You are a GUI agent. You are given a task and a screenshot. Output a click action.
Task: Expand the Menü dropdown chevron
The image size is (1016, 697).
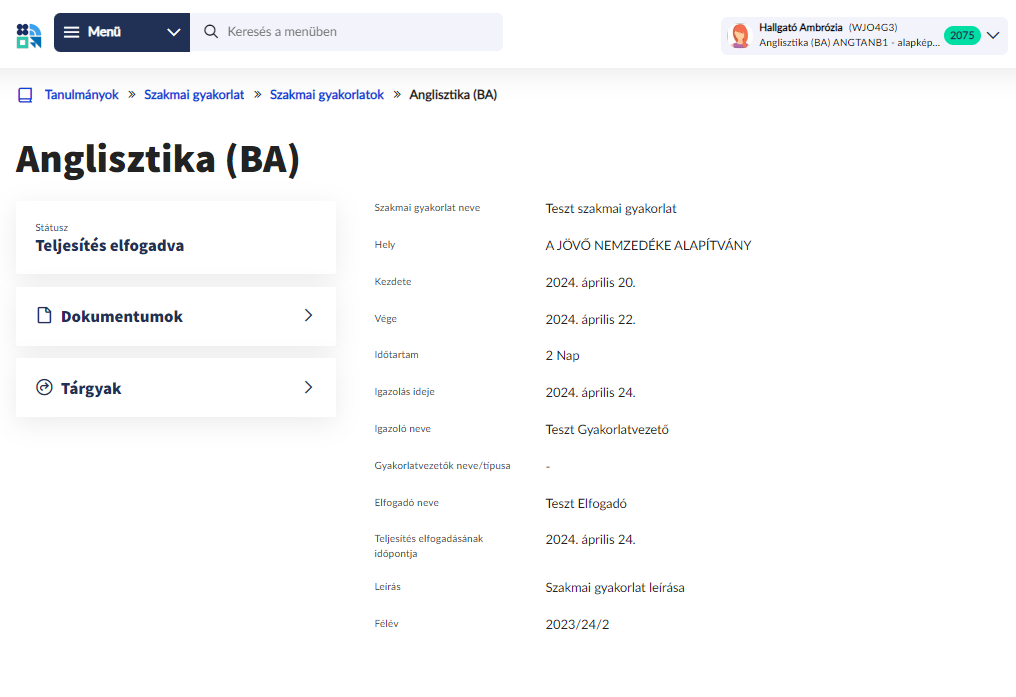point(174,32)
